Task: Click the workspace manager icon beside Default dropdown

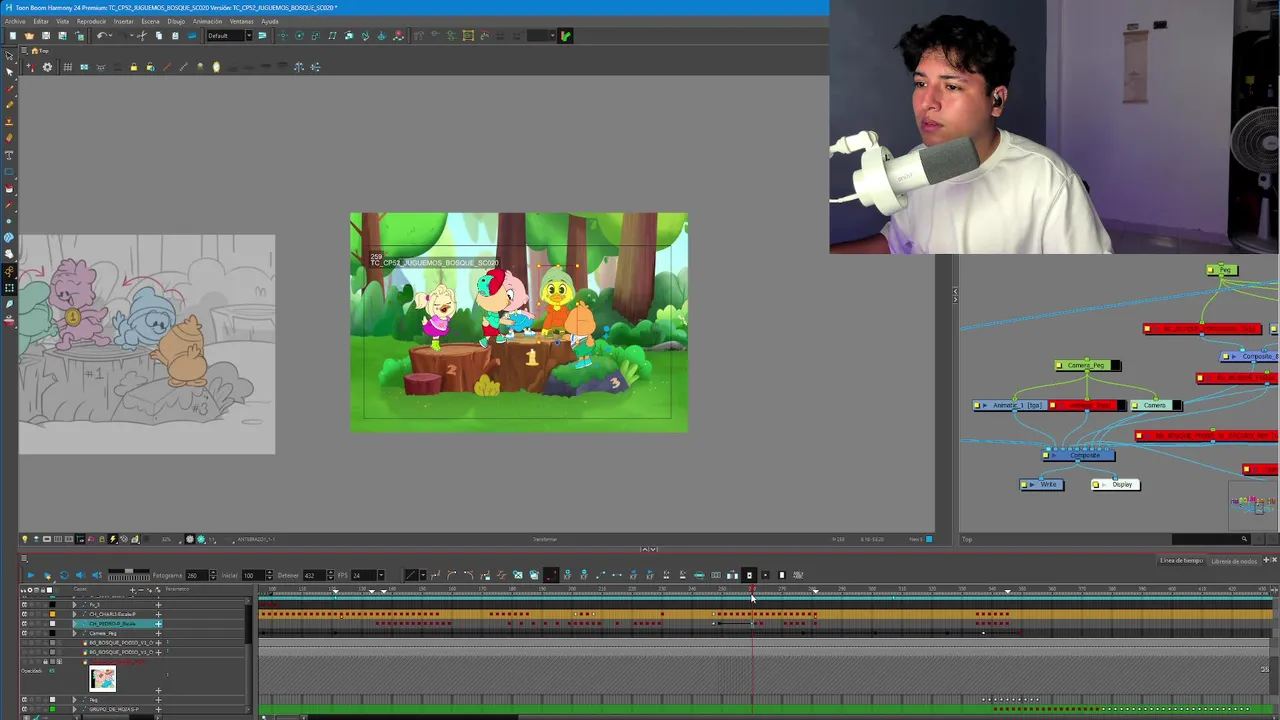Action: click(262, 36)
